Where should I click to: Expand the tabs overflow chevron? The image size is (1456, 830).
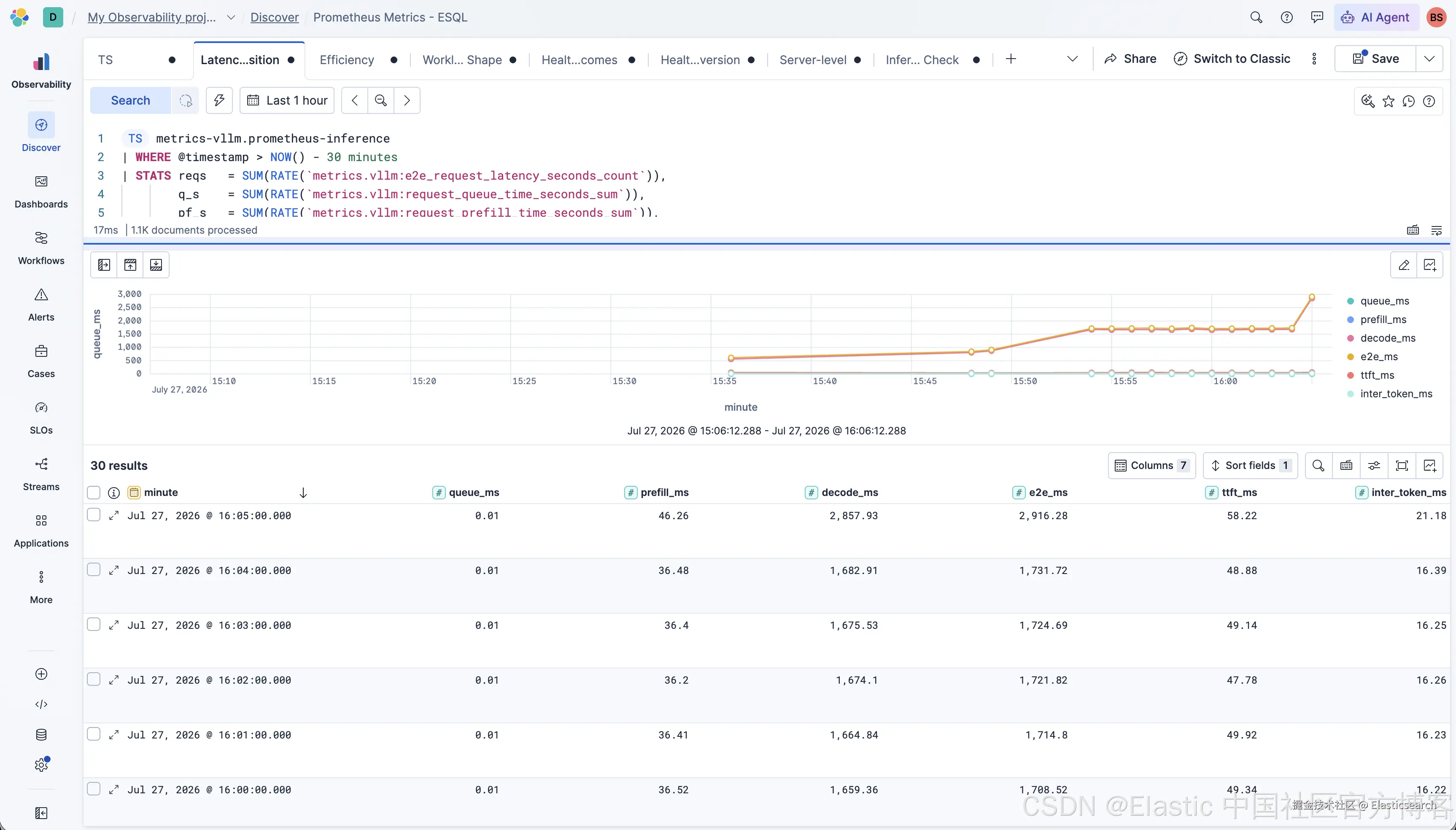pyautogui.click(x=1072, y=59)
